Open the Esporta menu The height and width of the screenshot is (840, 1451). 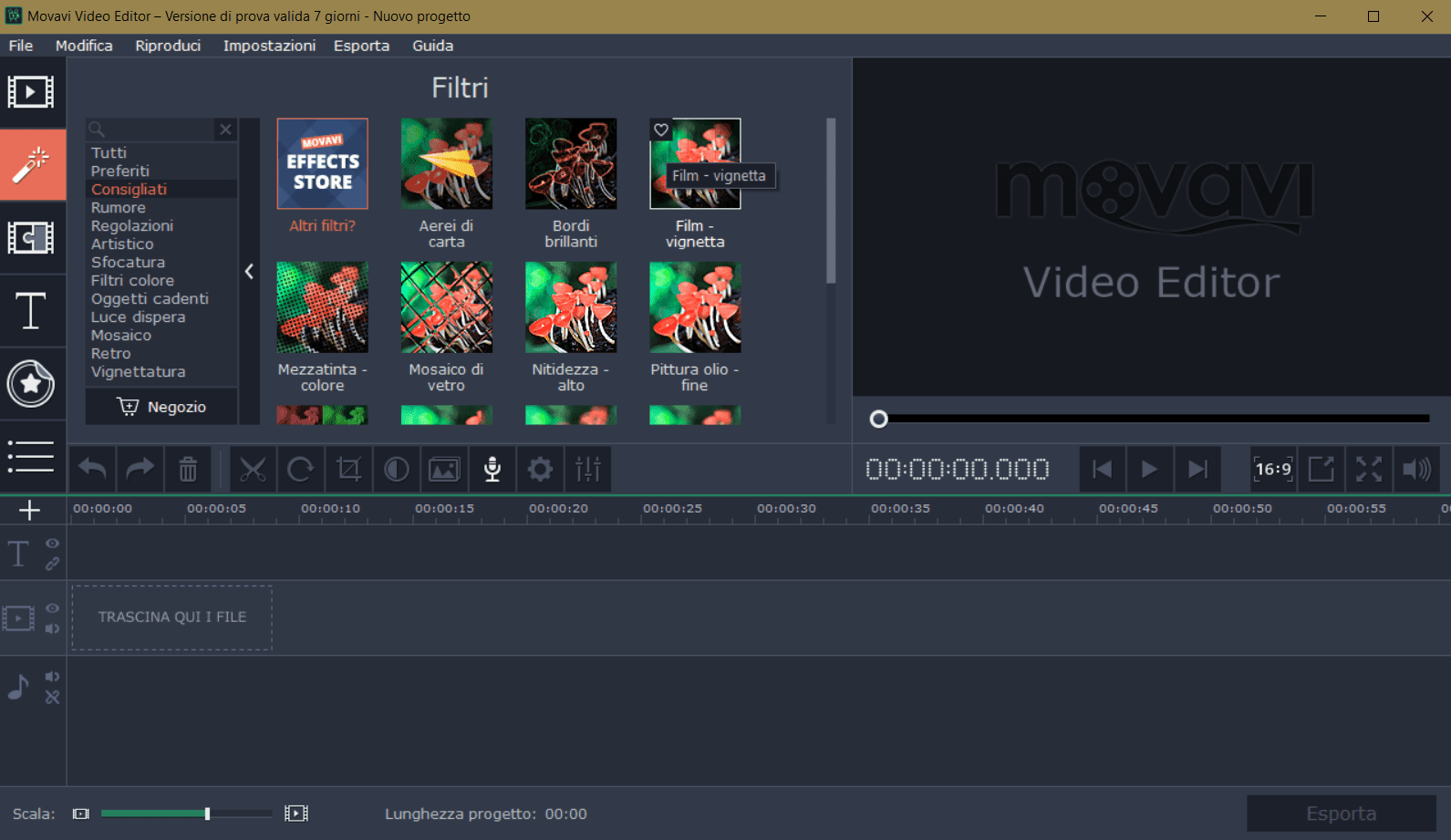(x=361, y=46)
